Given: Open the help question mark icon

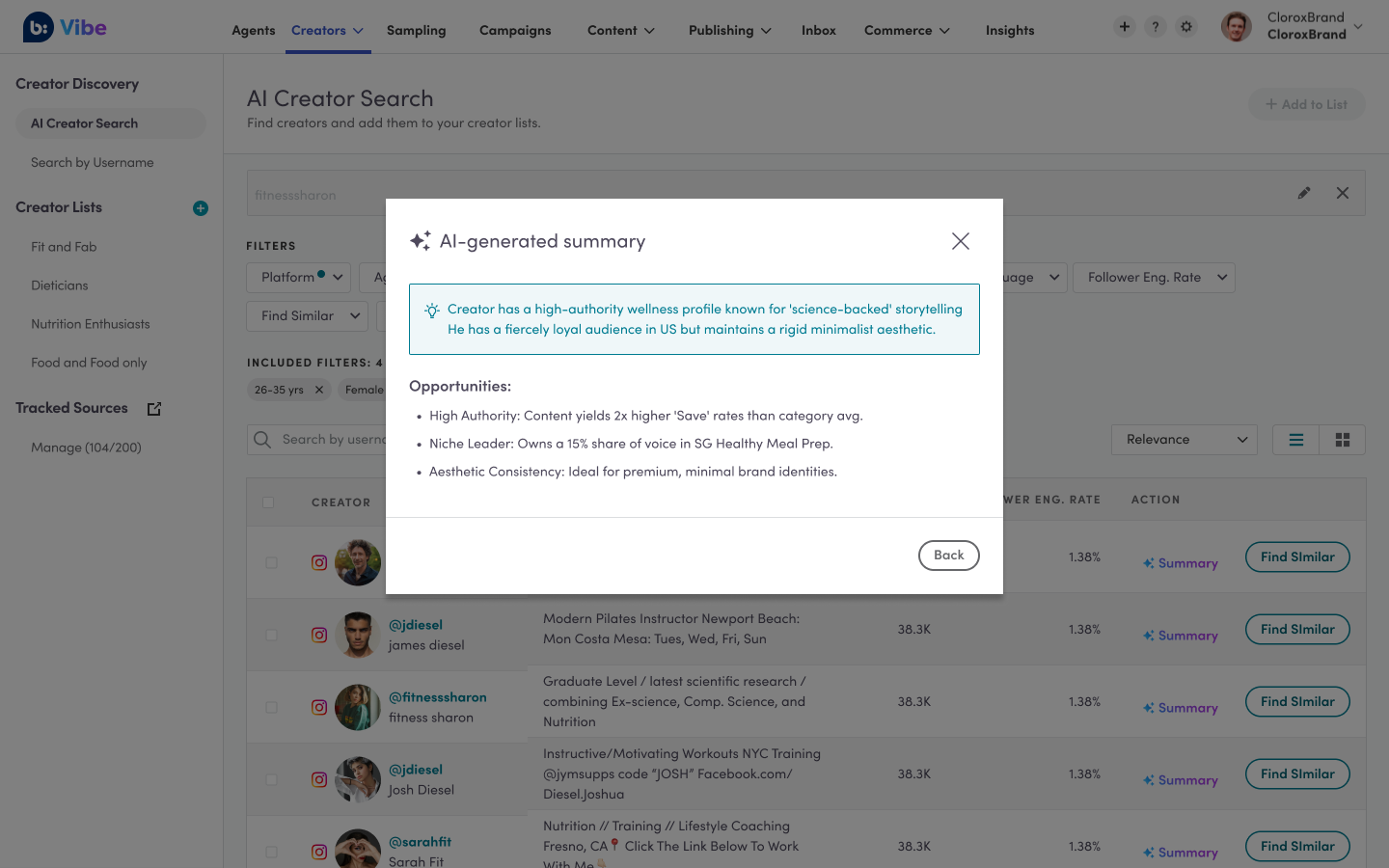Looking at the screenshot, I should (x=1156, y=27).
